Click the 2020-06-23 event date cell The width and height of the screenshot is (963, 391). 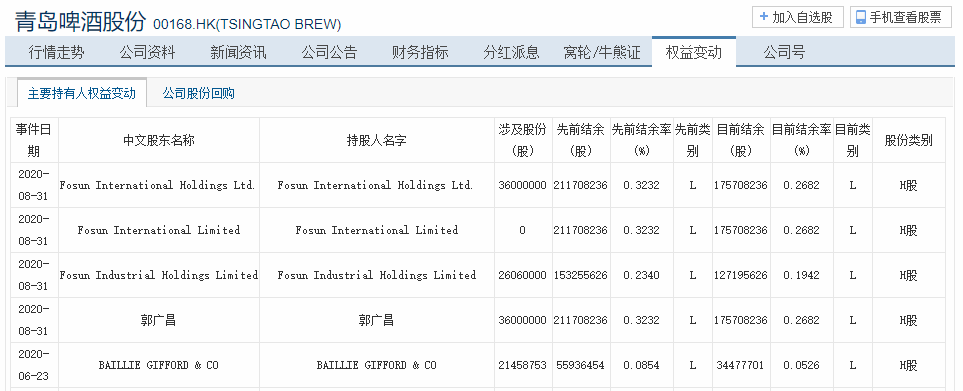point(34,365)
